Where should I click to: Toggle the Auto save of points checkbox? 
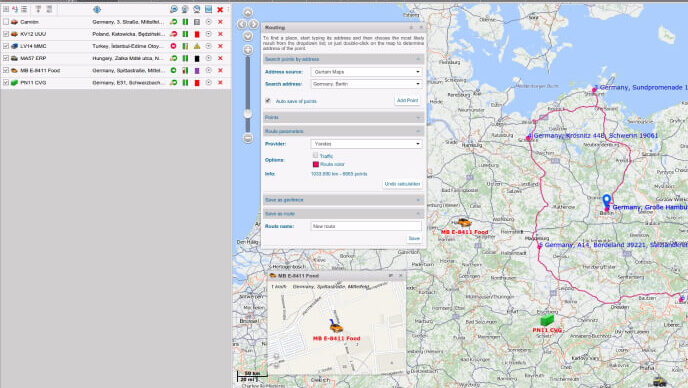(x=268, y=101)
